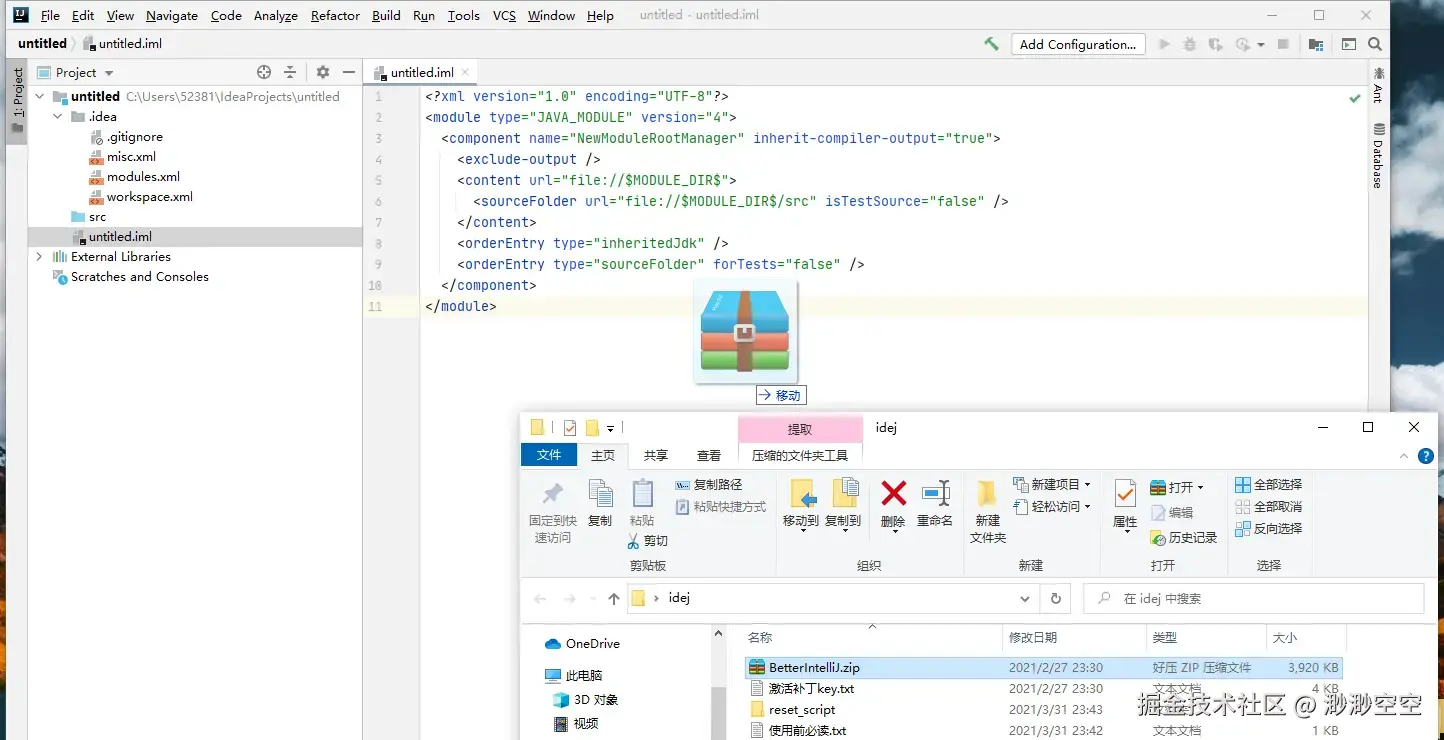Switch to 查看 ribbon tab
The width and height of the screenshot is (1444, 740).
pyautogui.click(x=709, y=455)
